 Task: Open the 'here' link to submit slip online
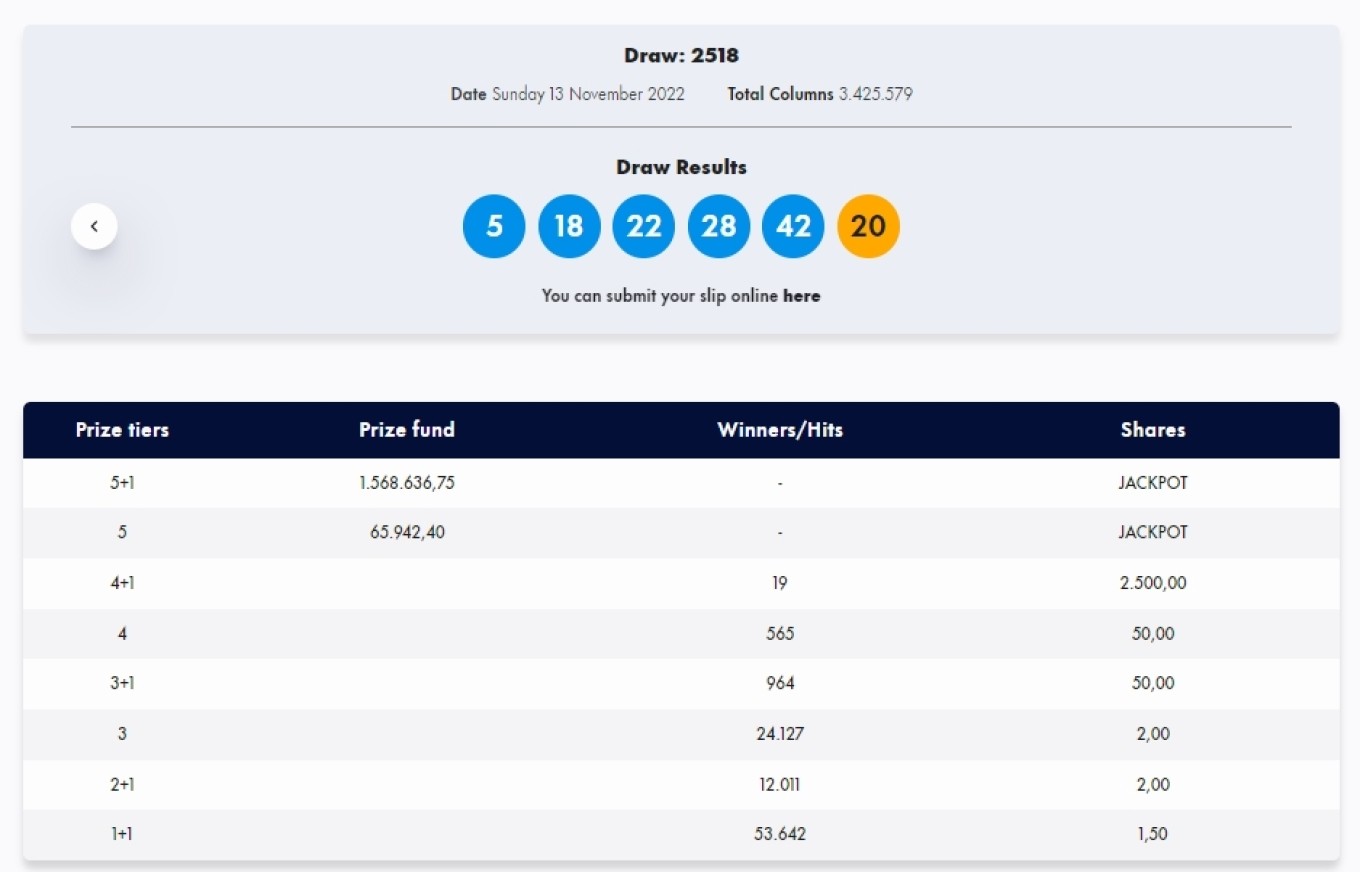click(x=801, y=296)
